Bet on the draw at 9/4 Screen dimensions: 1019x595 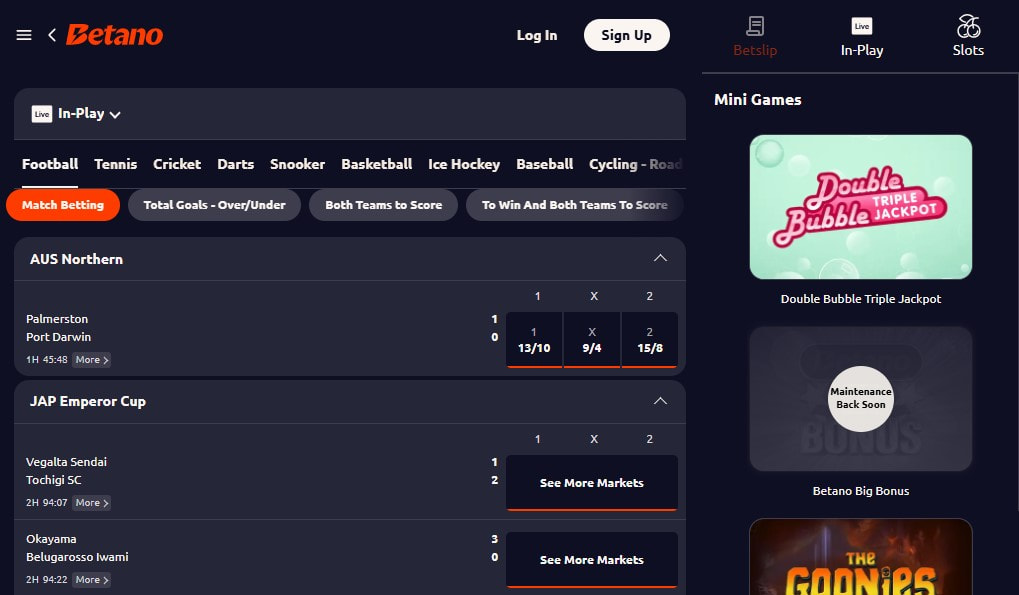[592, 340]
